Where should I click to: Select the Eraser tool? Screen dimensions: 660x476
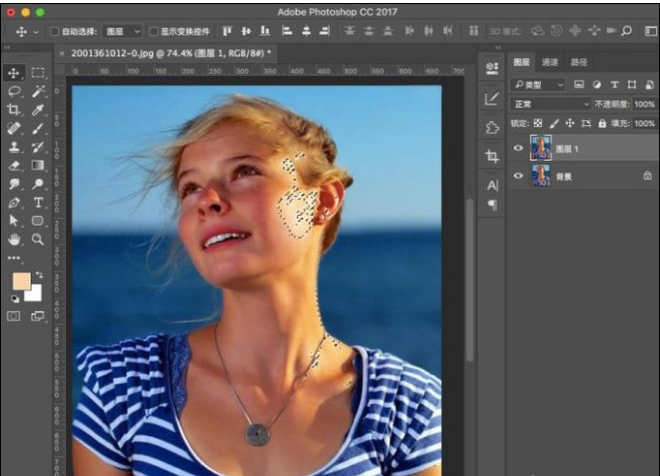click(14, 166)
